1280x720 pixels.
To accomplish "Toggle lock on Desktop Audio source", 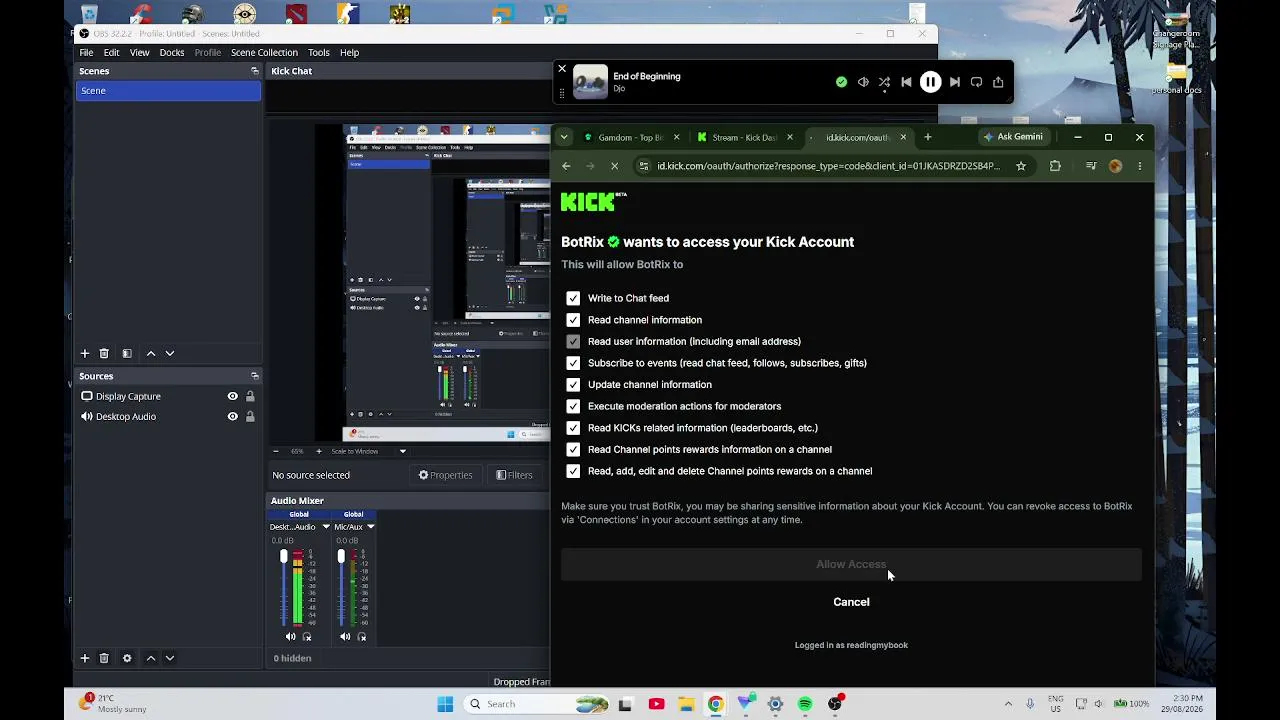I will pyautogui.click(x=250, y=416).
